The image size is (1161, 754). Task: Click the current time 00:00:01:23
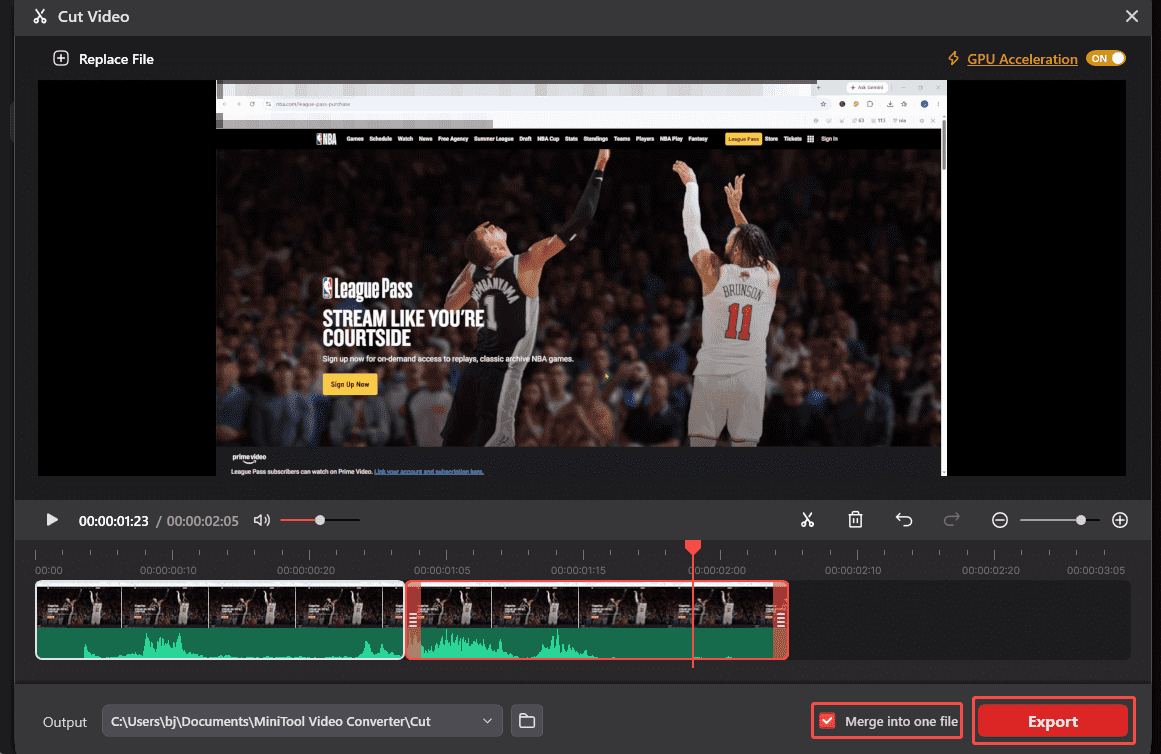tap(113, 521)
